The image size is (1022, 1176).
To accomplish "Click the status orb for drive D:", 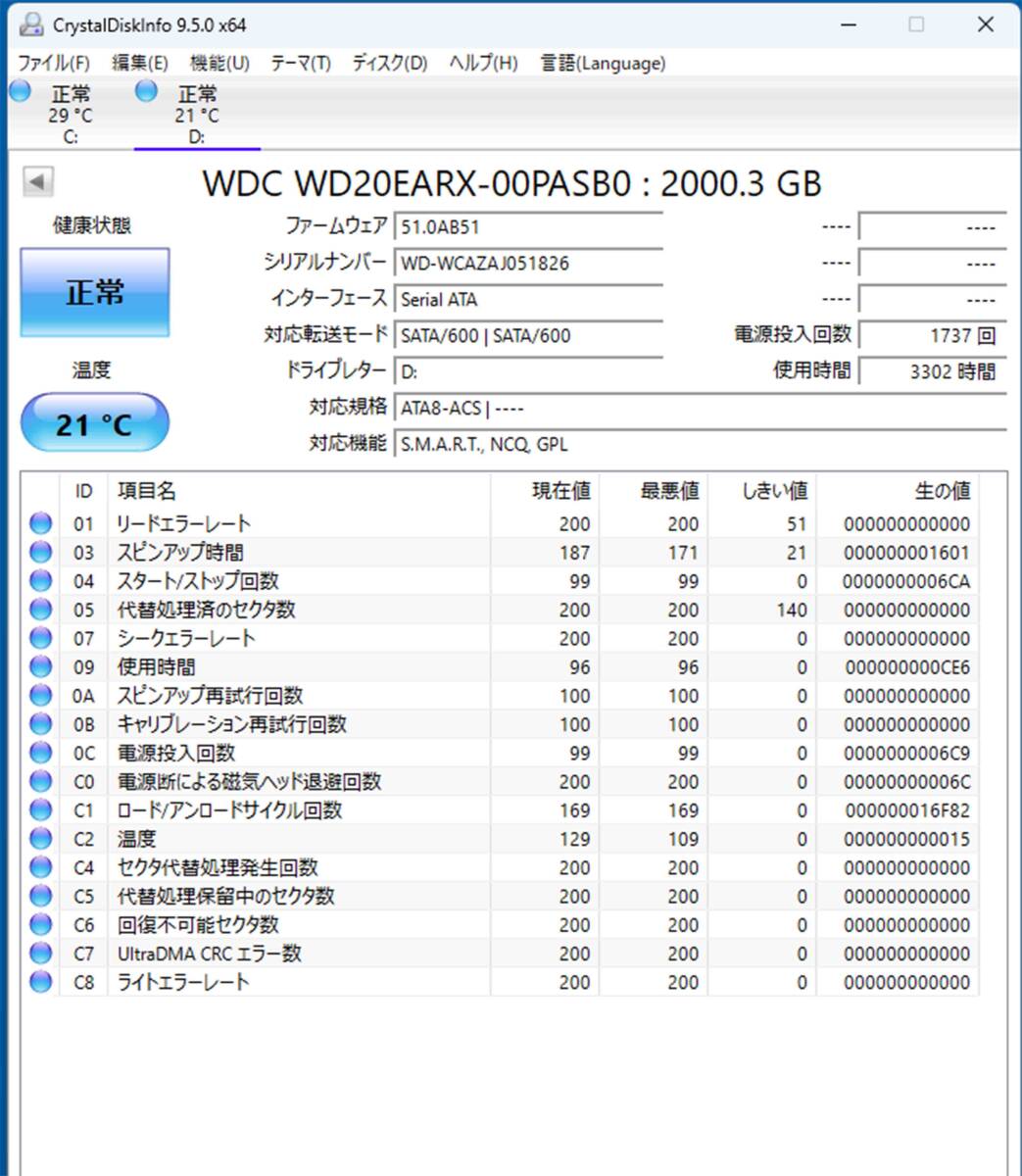I will (146, 91).
